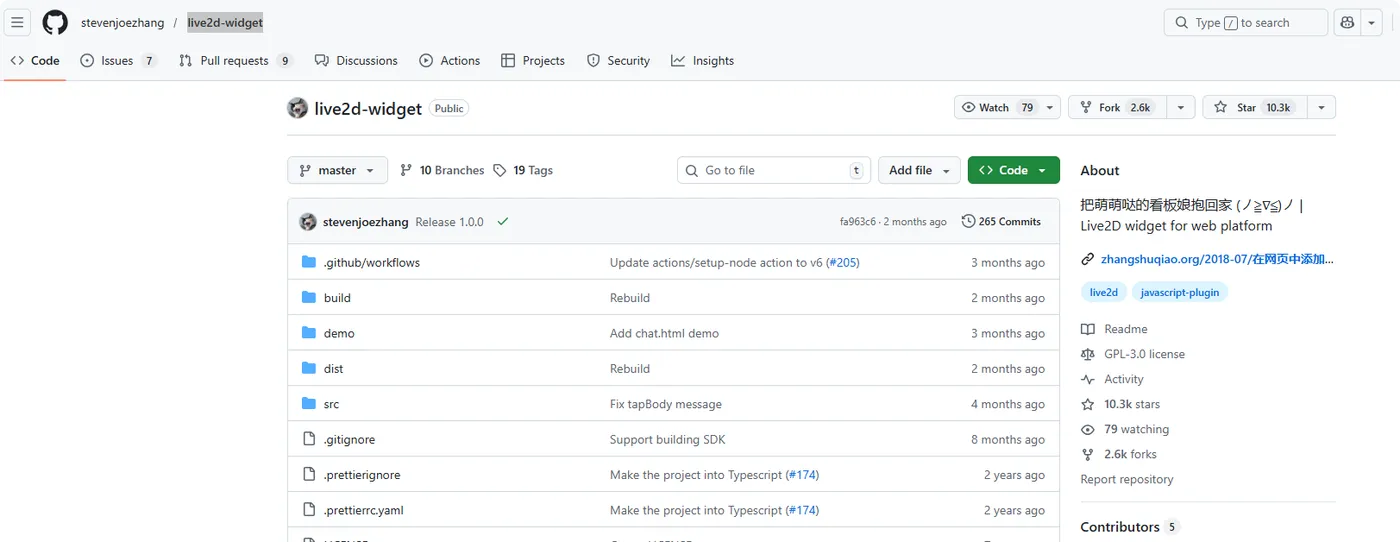Click the Report repository link

(x=1127, y=479)
